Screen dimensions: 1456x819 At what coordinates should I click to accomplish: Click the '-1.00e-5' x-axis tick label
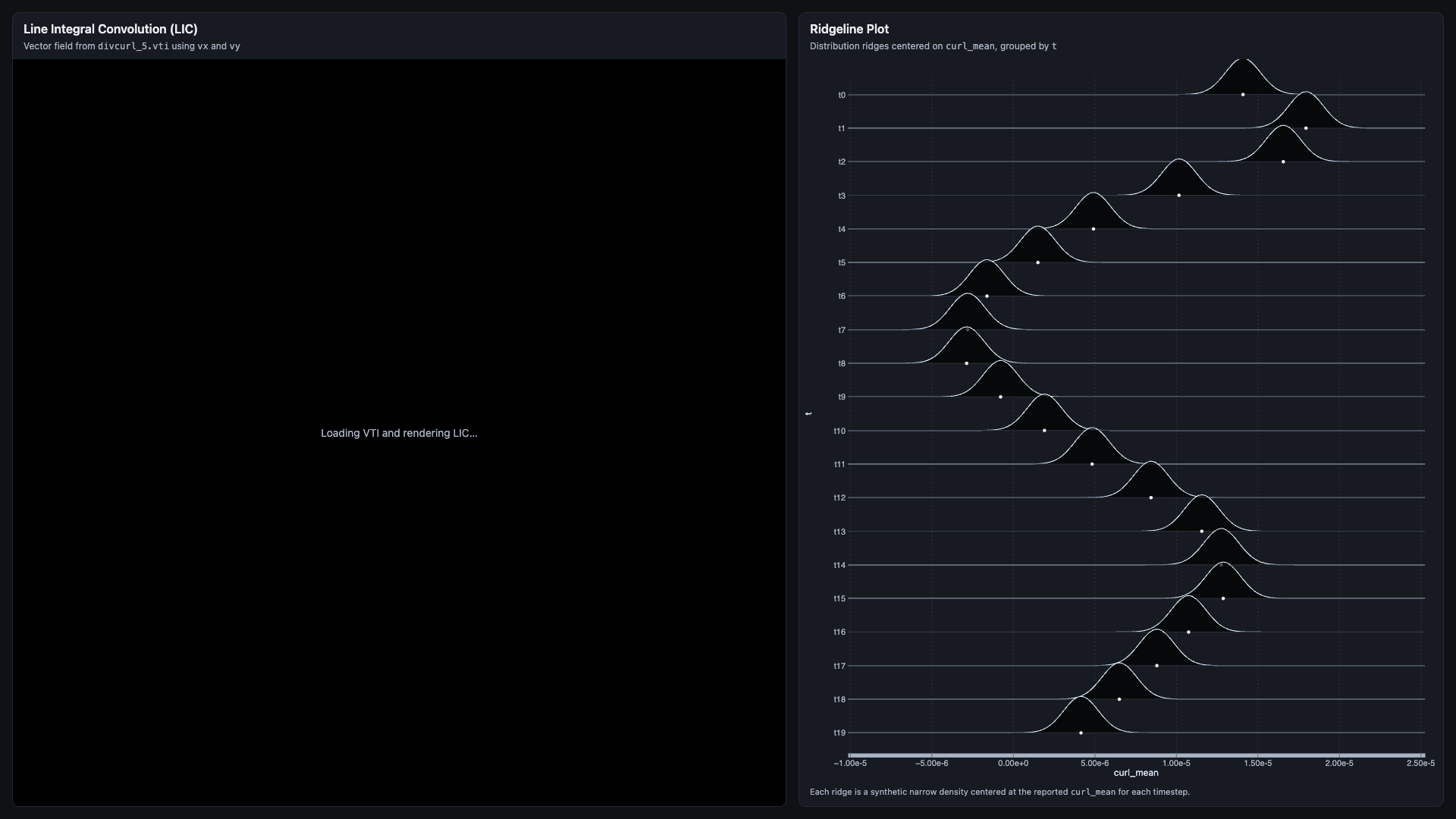(850, 763)
